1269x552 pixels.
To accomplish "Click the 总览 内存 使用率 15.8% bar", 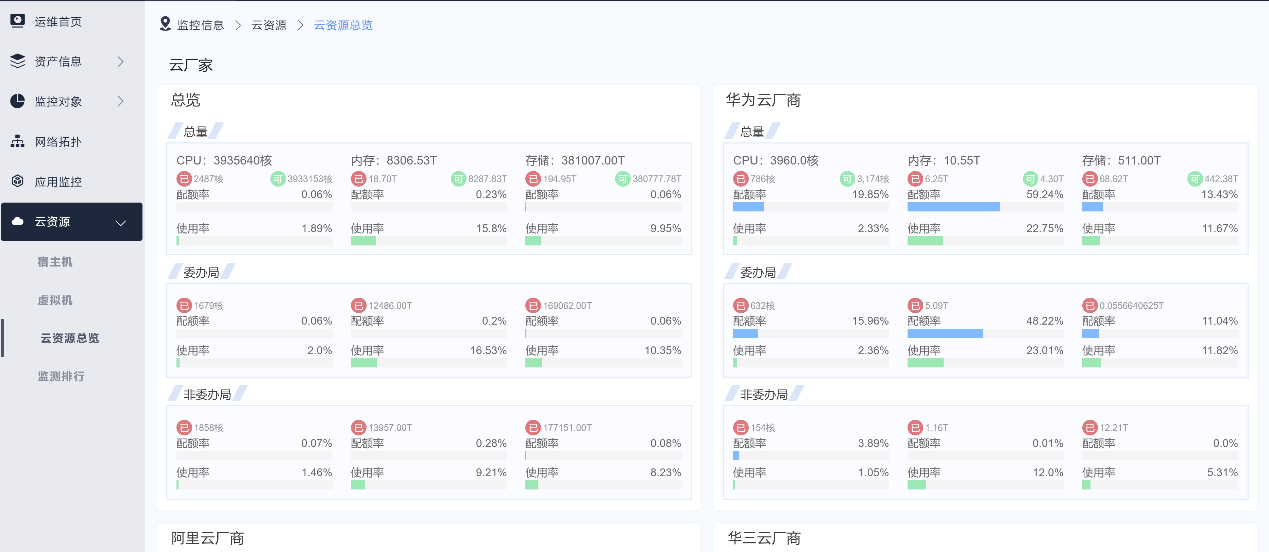I will (429, 240).
